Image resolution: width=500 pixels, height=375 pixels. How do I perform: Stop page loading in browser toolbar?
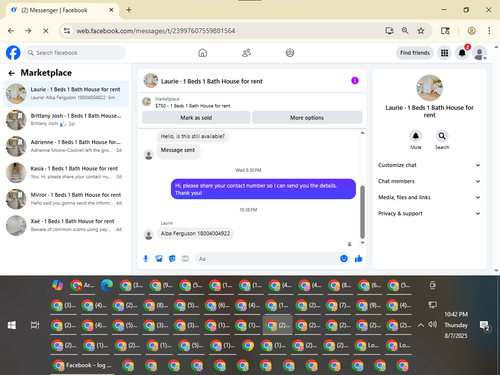click(46, 31)
